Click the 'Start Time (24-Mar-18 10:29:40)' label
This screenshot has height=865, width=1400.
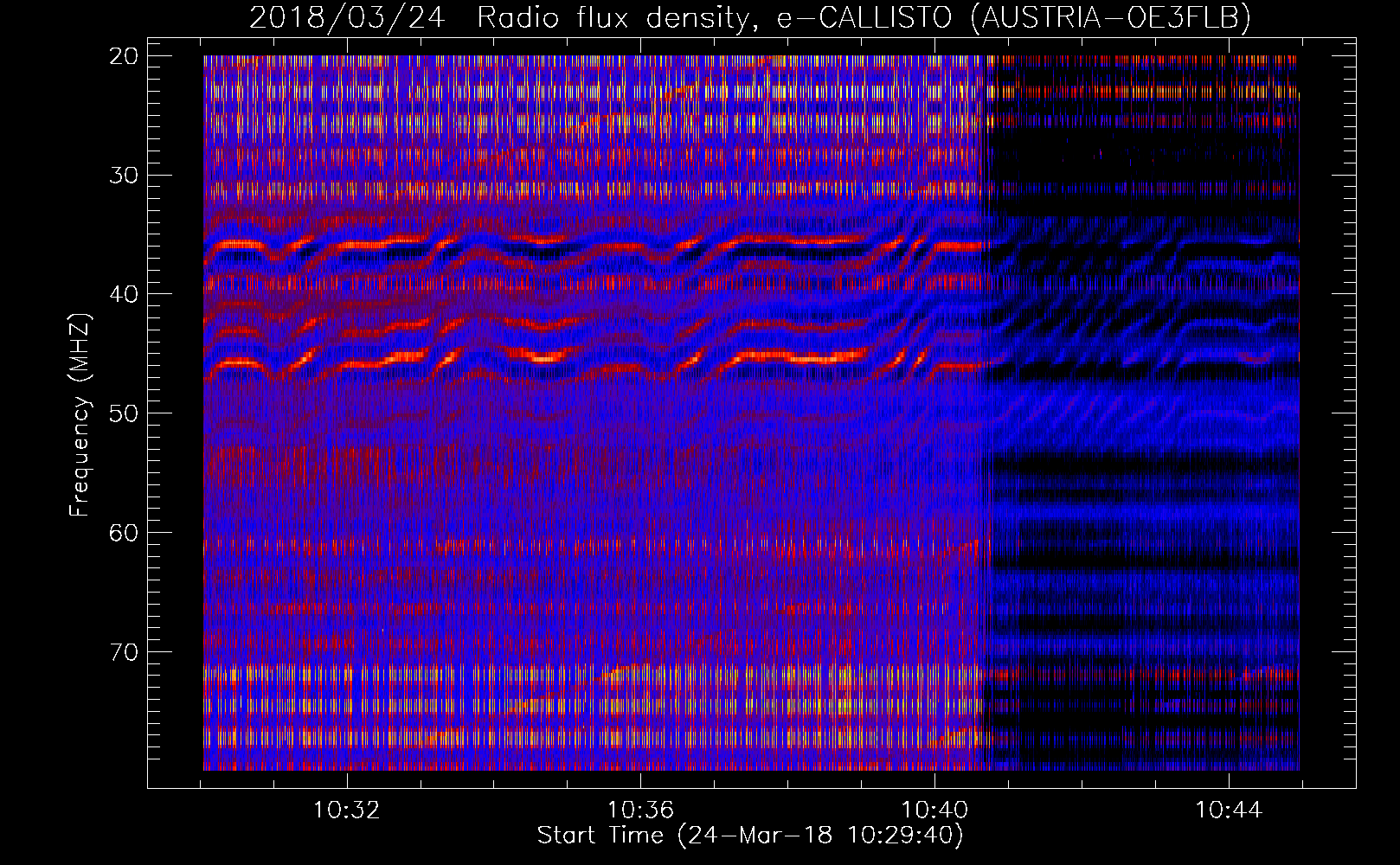point(750,836)
